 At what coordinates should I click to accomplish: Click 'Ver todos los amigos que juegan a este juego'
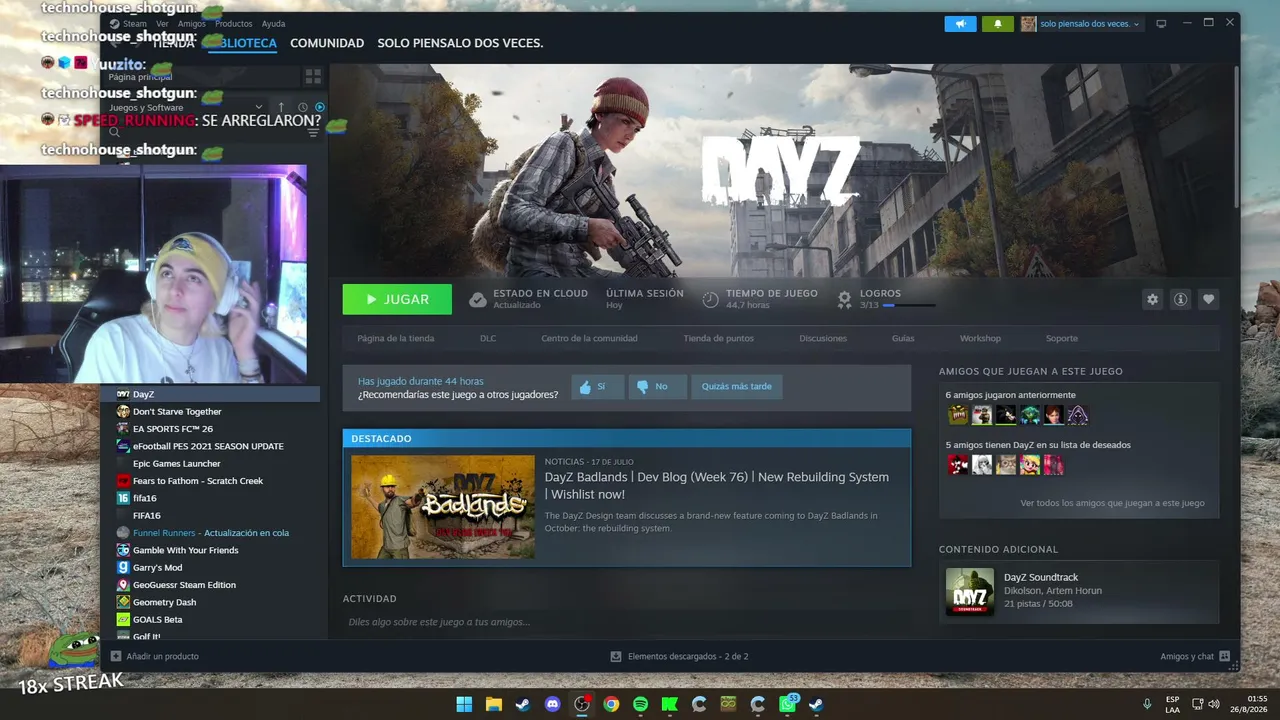[1112, 503]
